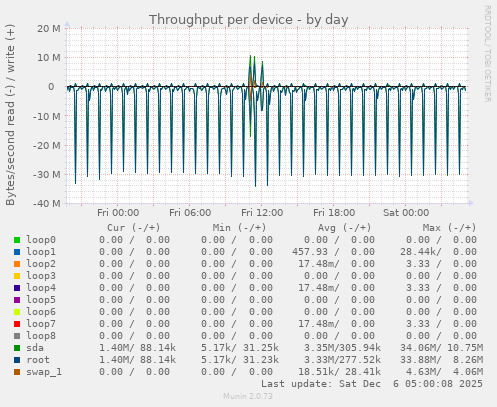Click the root average value '3.33M/277.52k'
Image resolution: width=497 pixels, height=407 pixels.
[x=342, y=360]
